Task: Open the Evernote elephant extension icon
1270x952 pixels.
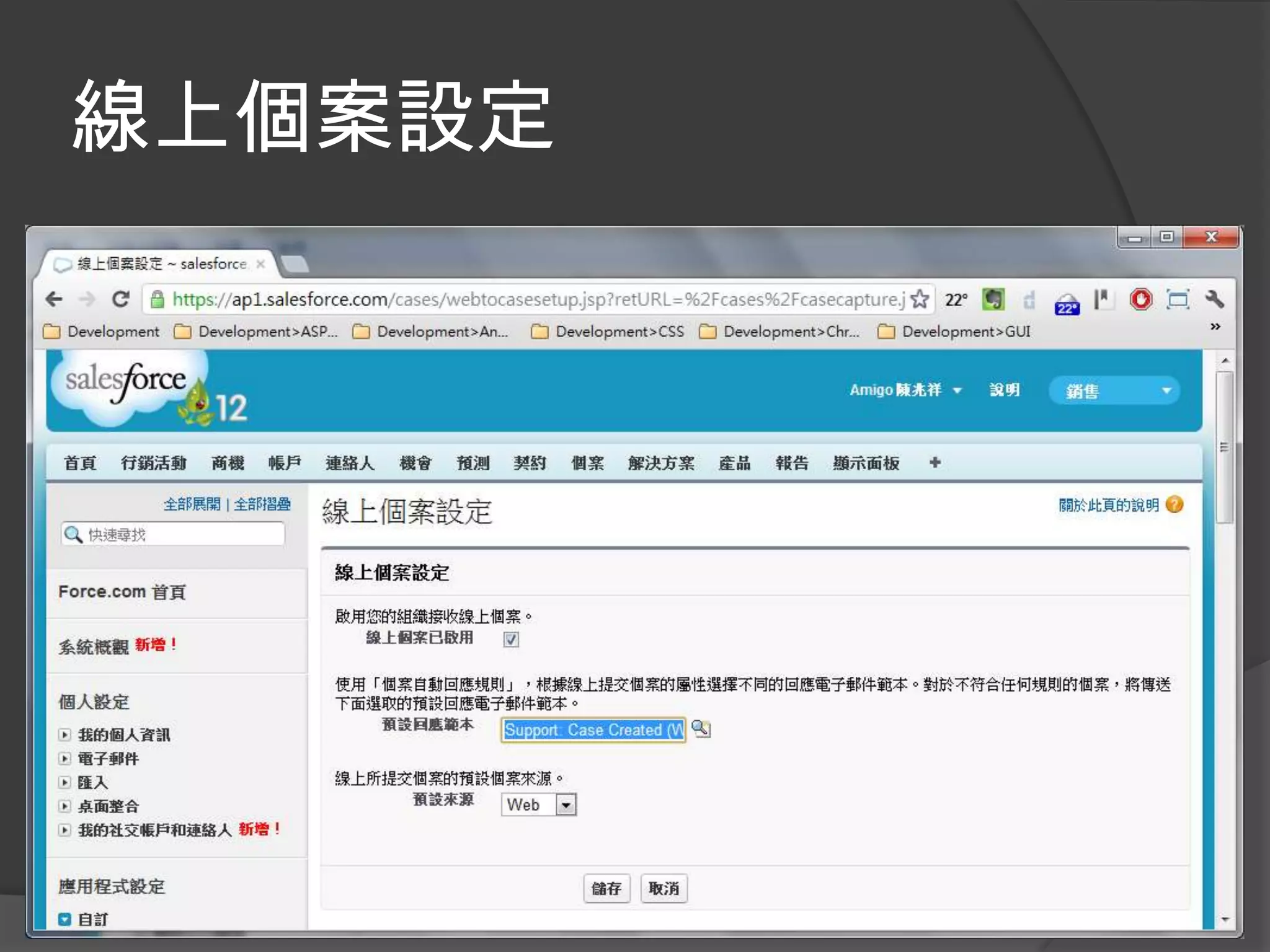Action: coord(993,300)
